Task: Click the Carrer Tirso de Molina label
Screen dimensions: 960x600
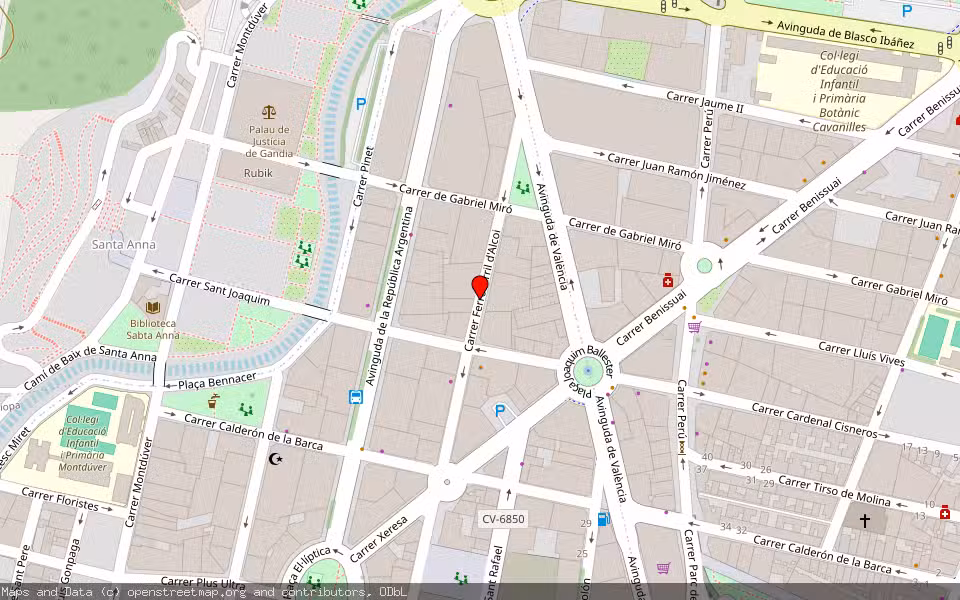Action: 834,490
